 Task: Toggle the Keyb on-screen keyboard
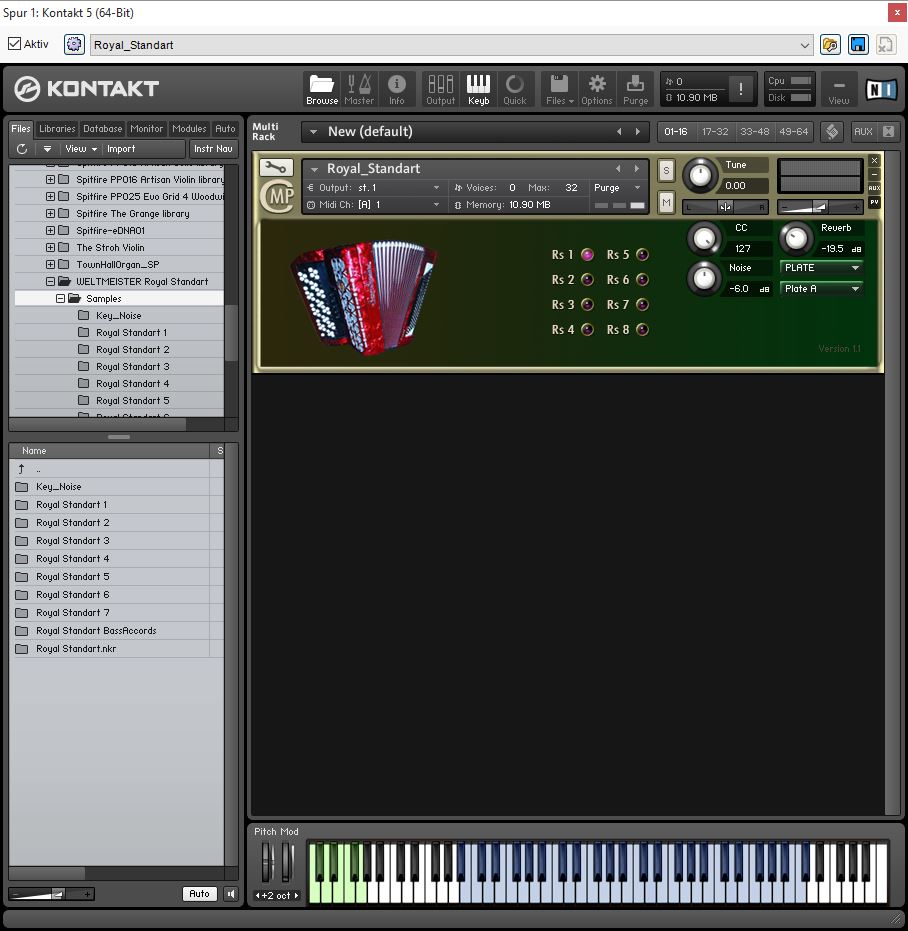(x=478, y=90)
